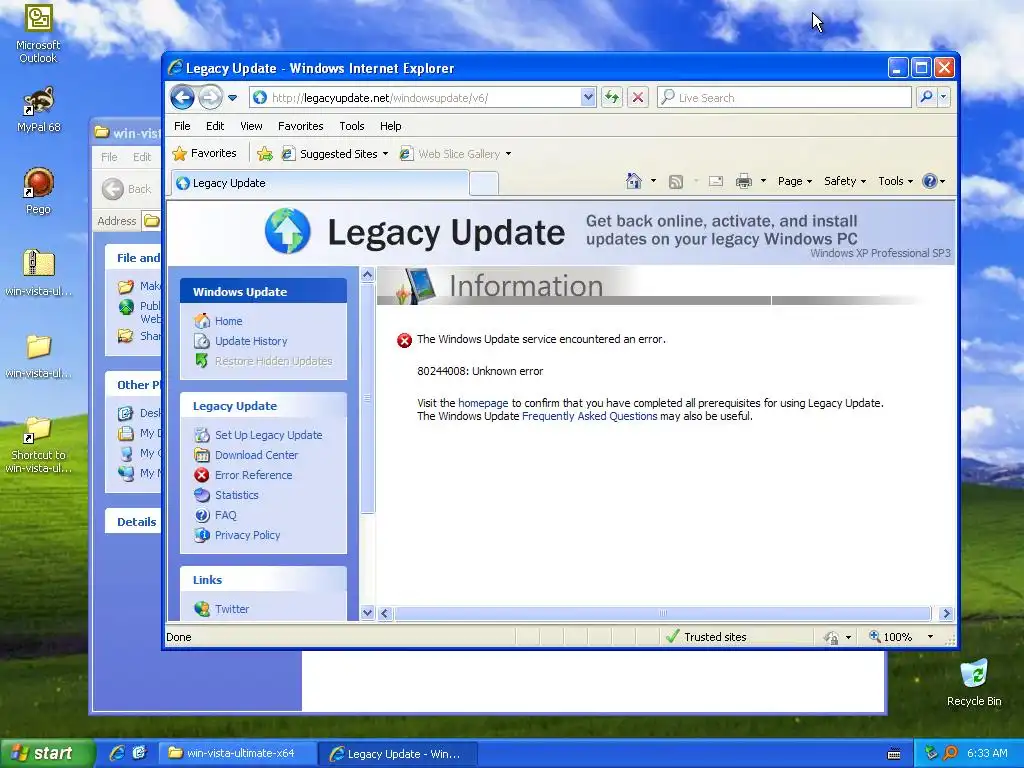Screen dimensions: 1024x768
Task: Open Download Center link
Action: [x=256, y=455]
